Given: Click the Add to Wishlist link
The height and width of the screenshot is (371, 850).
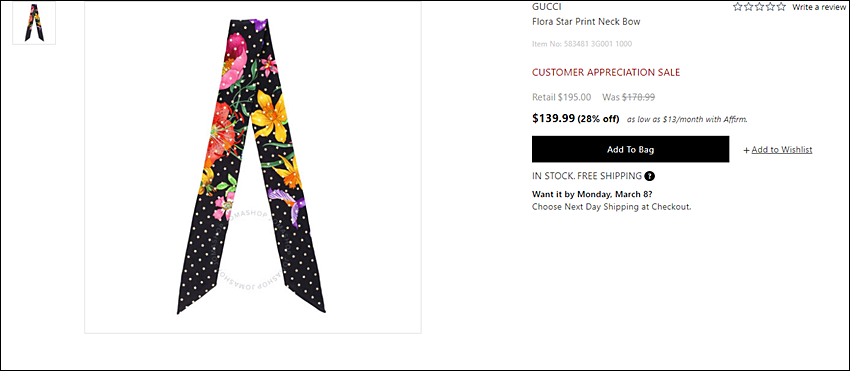Looking at the screenshot, I should point(782,150).
